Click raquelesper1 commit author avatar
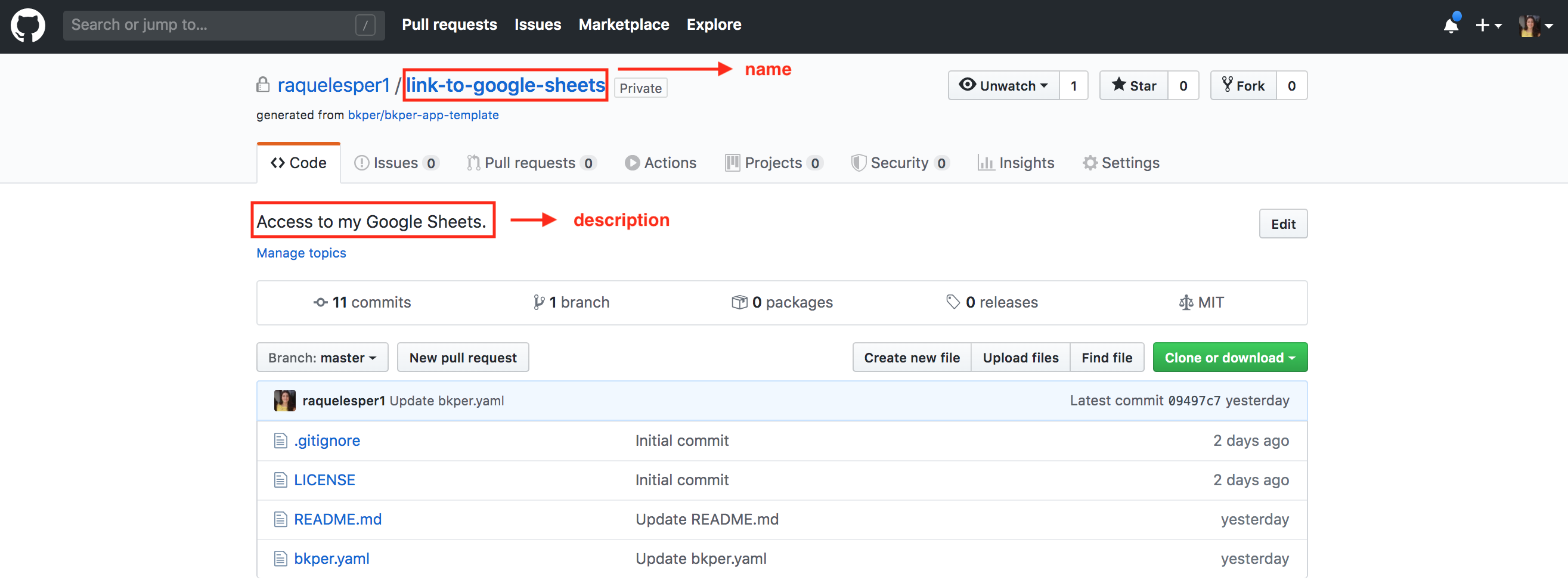 pos(285,401)
